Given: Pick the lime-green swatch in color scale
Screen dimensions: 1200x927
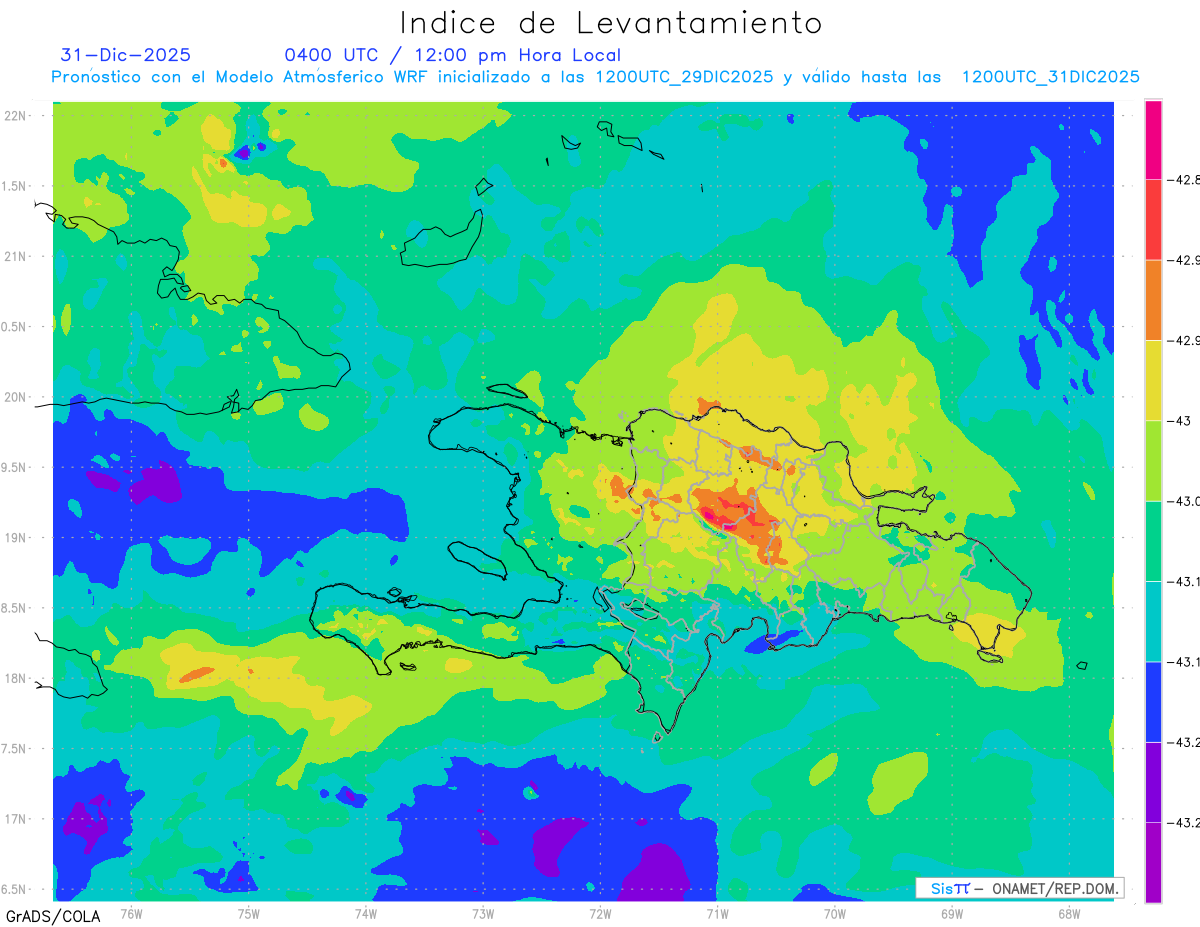Looking at the screenshot, I should coord(1154,461).
